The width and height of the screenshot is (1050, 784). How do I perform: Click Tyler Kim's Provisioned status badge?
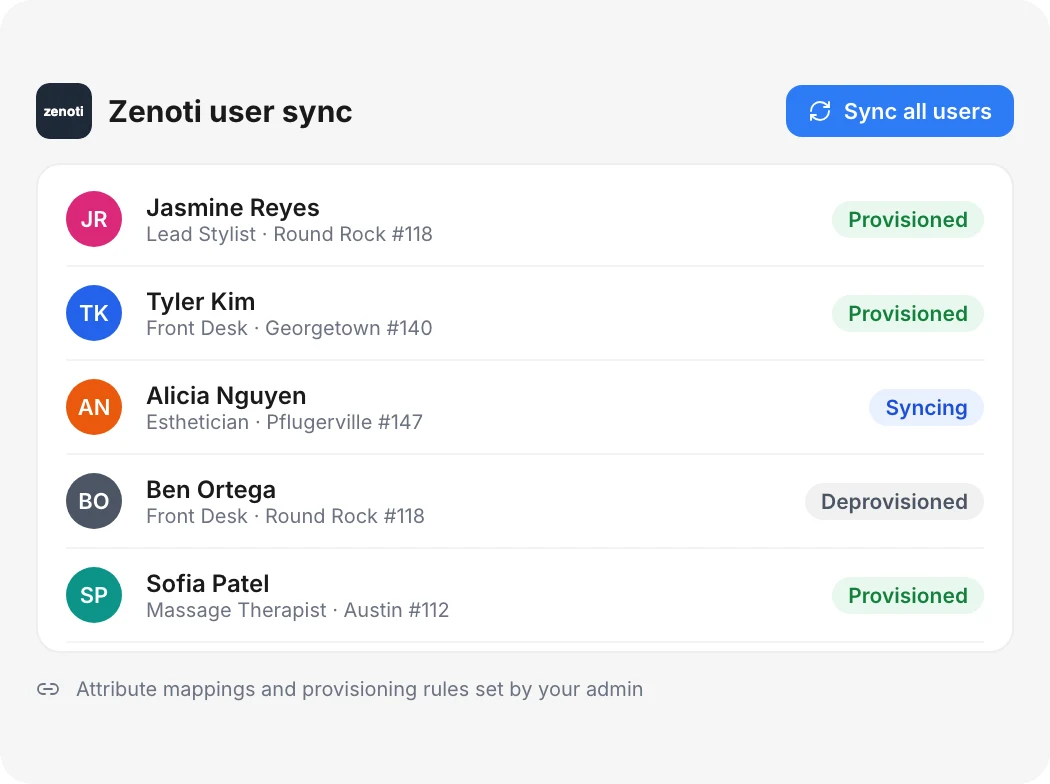point(907,313)
